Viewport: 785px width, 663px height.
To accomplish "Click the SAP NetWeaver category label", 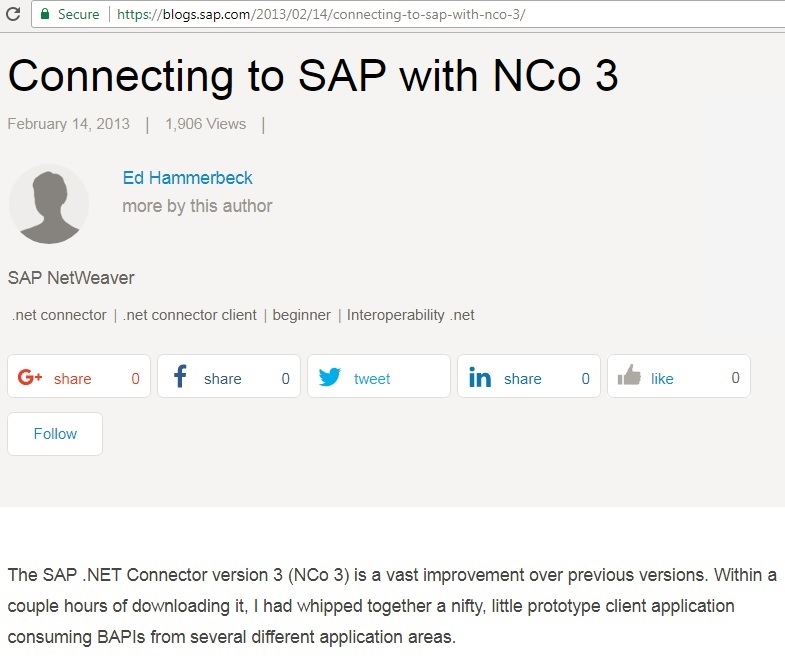I will pos(70,278).
